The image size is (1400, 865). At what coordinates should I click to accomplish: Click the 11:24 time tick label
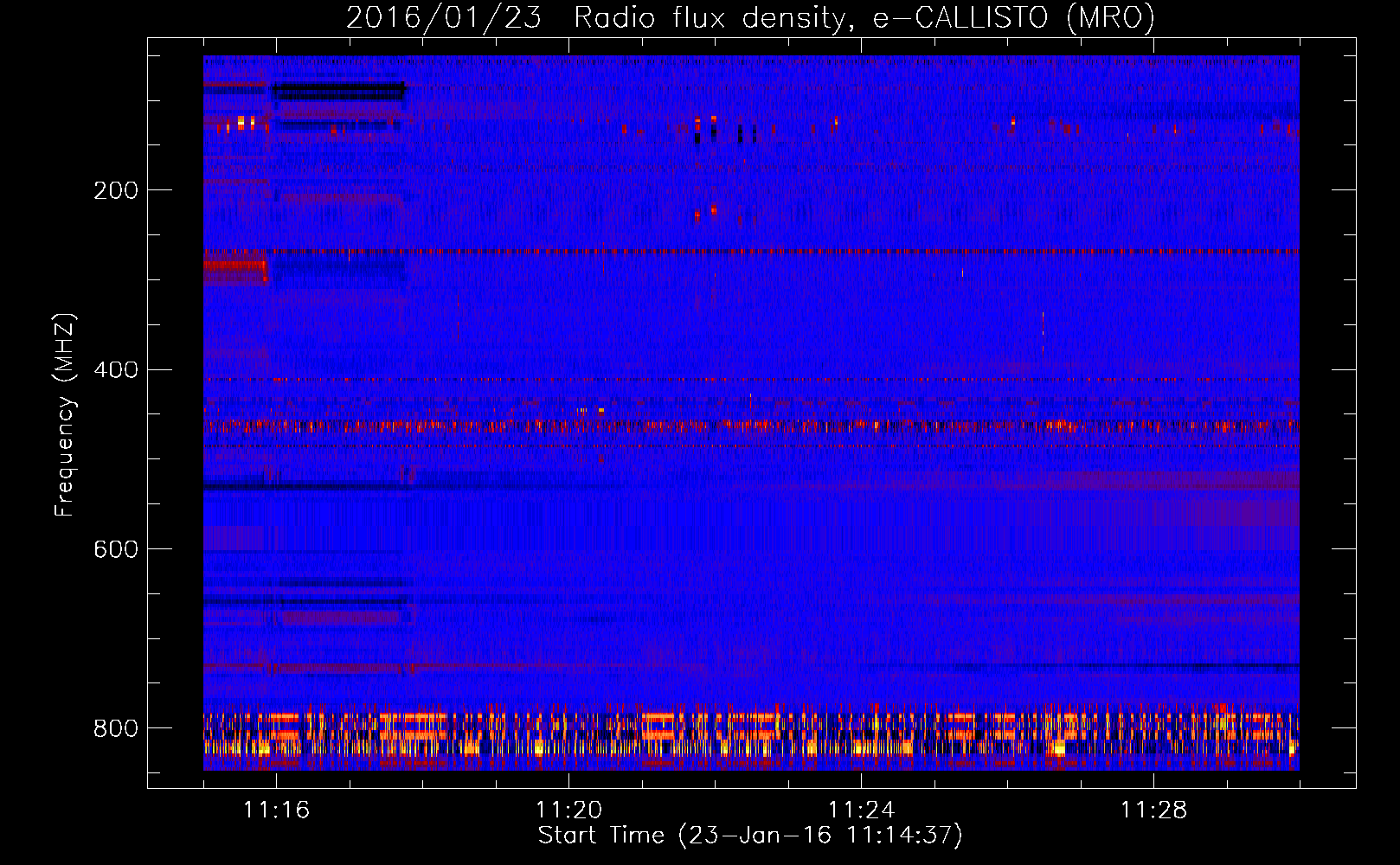[861, 811]
